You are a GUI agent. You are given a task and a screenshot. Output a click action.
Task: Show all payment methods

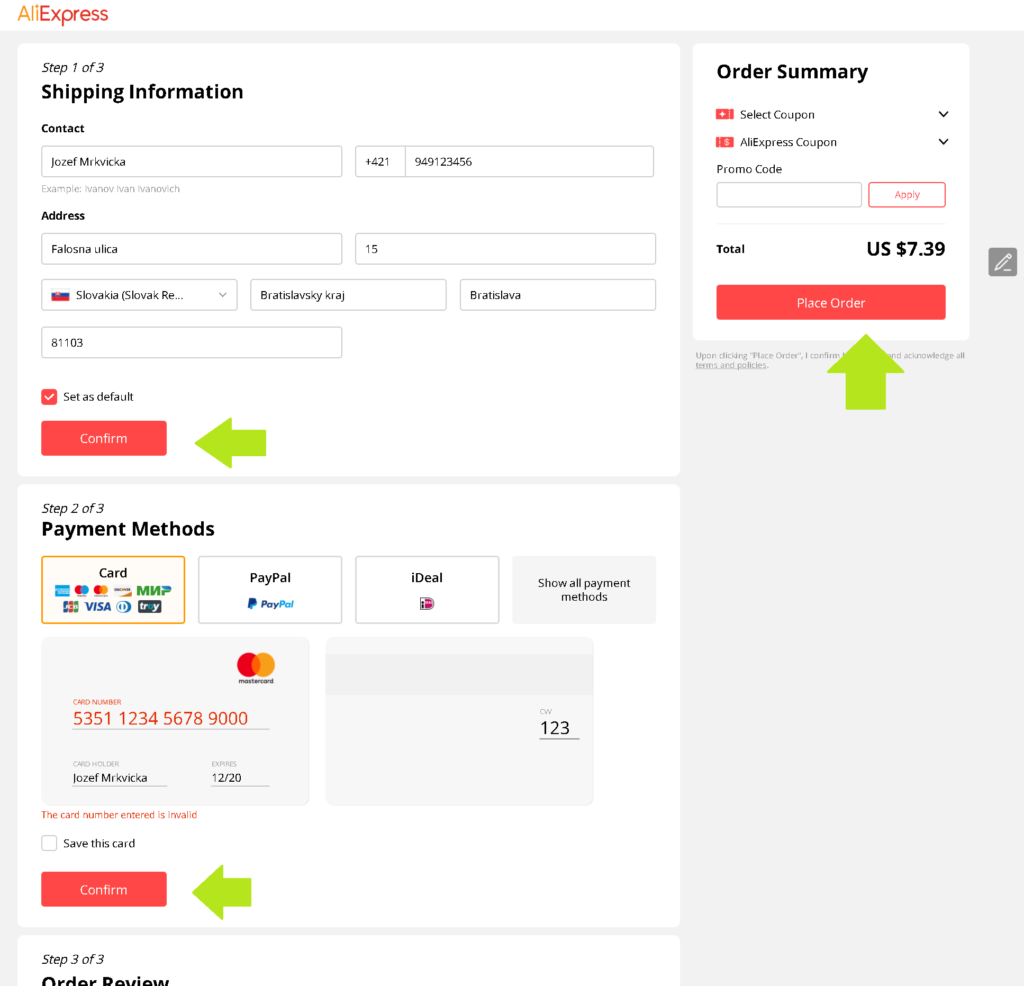[584, 590]
